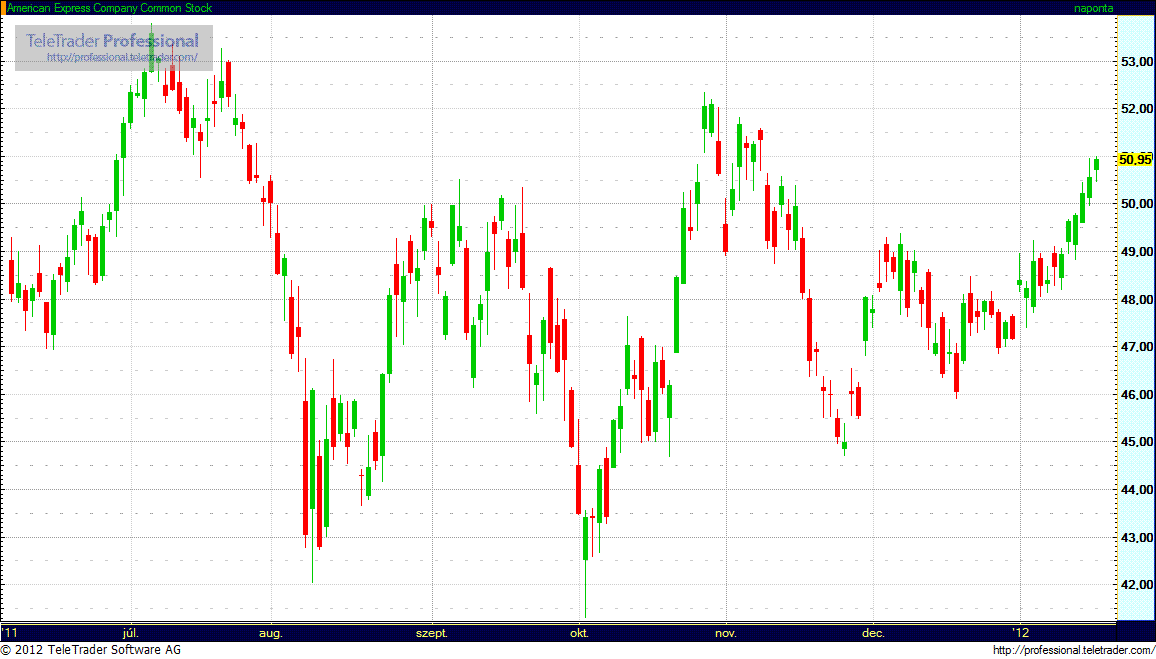Click the 45,00 price axis label

pyautogui.click(x=1136, y=442)
